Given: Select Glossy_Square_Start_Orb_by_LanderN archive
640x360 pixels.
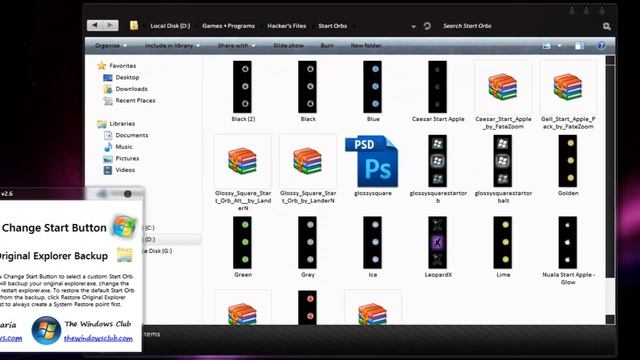Looking at the screenshot, I should click(308, 169).
